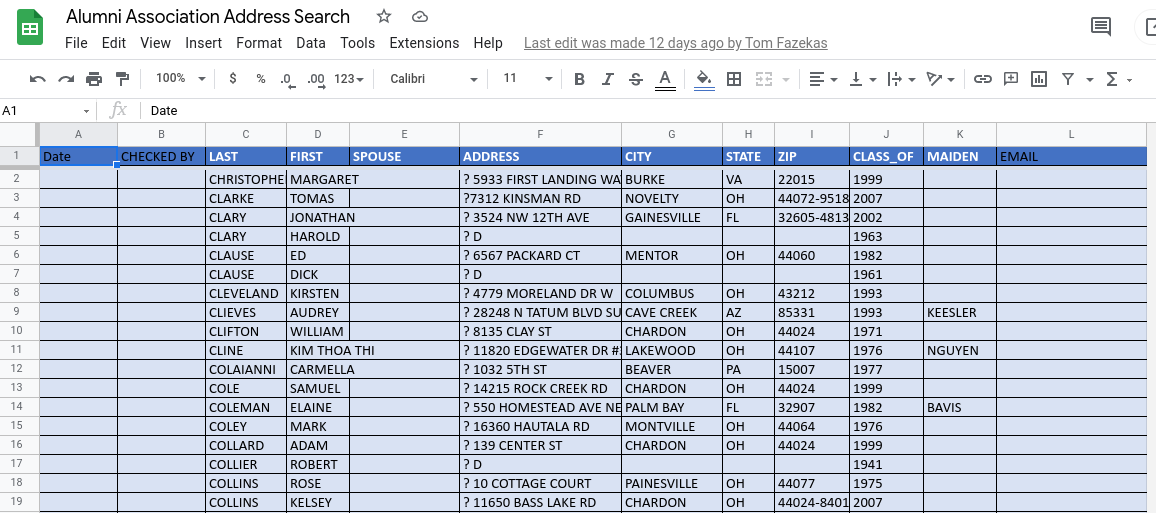Expand the merge cells options arrow

(x=786, y=80)
